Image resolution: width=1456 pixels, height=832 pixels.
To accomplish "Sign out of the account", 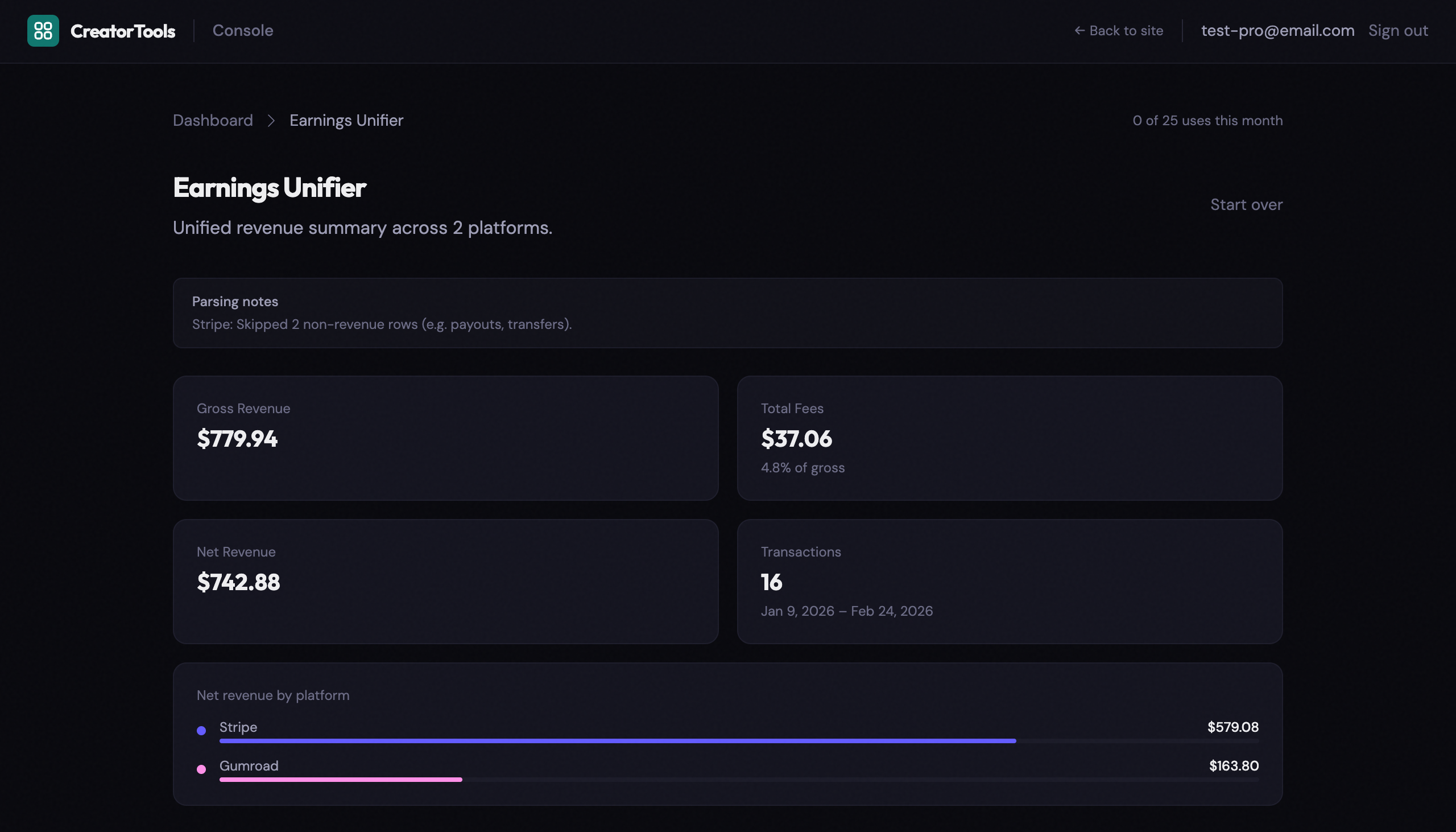I will point(1398,30).
